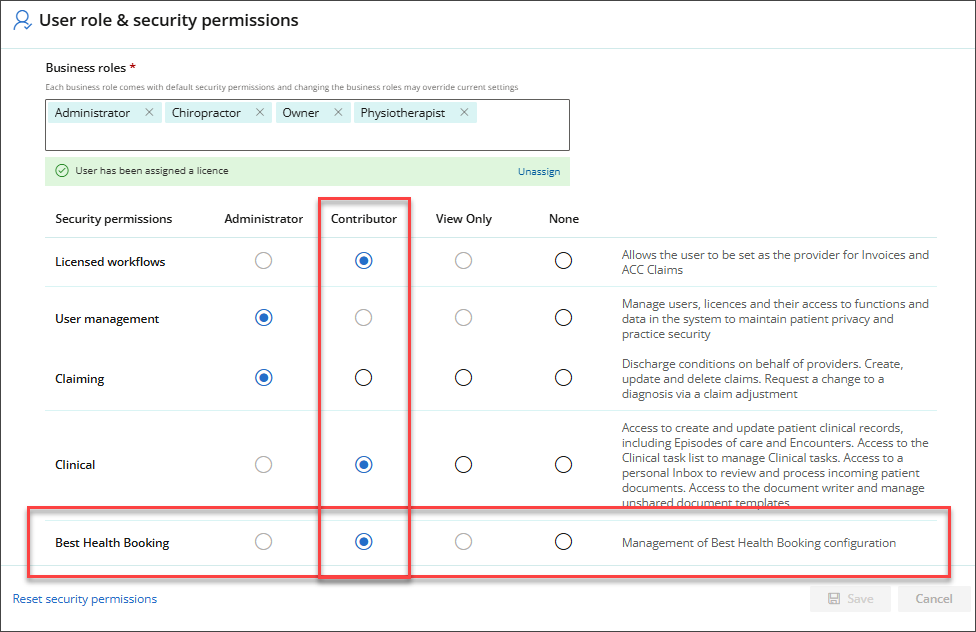Select Contributor for Claiming
This screenshot has width=976, height=632.
pos(364,377)
